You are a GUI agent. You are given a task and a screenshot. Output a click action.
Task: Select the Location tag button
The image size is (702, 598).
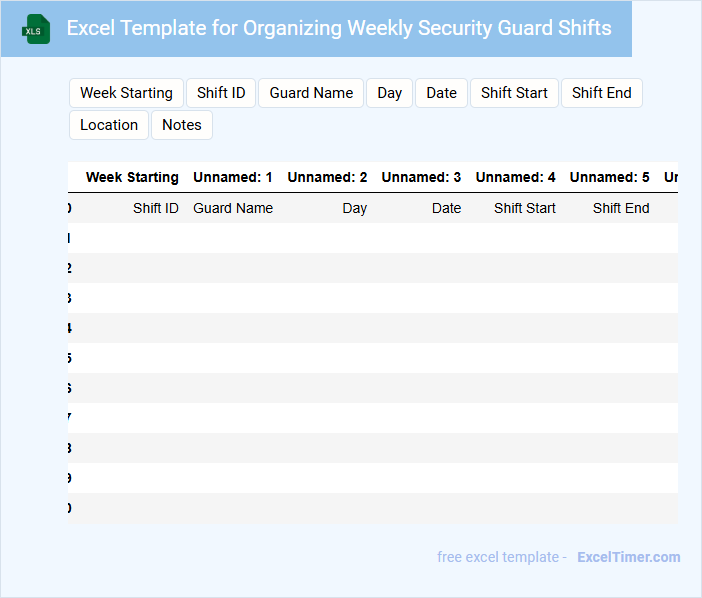(x=109, y=125)
